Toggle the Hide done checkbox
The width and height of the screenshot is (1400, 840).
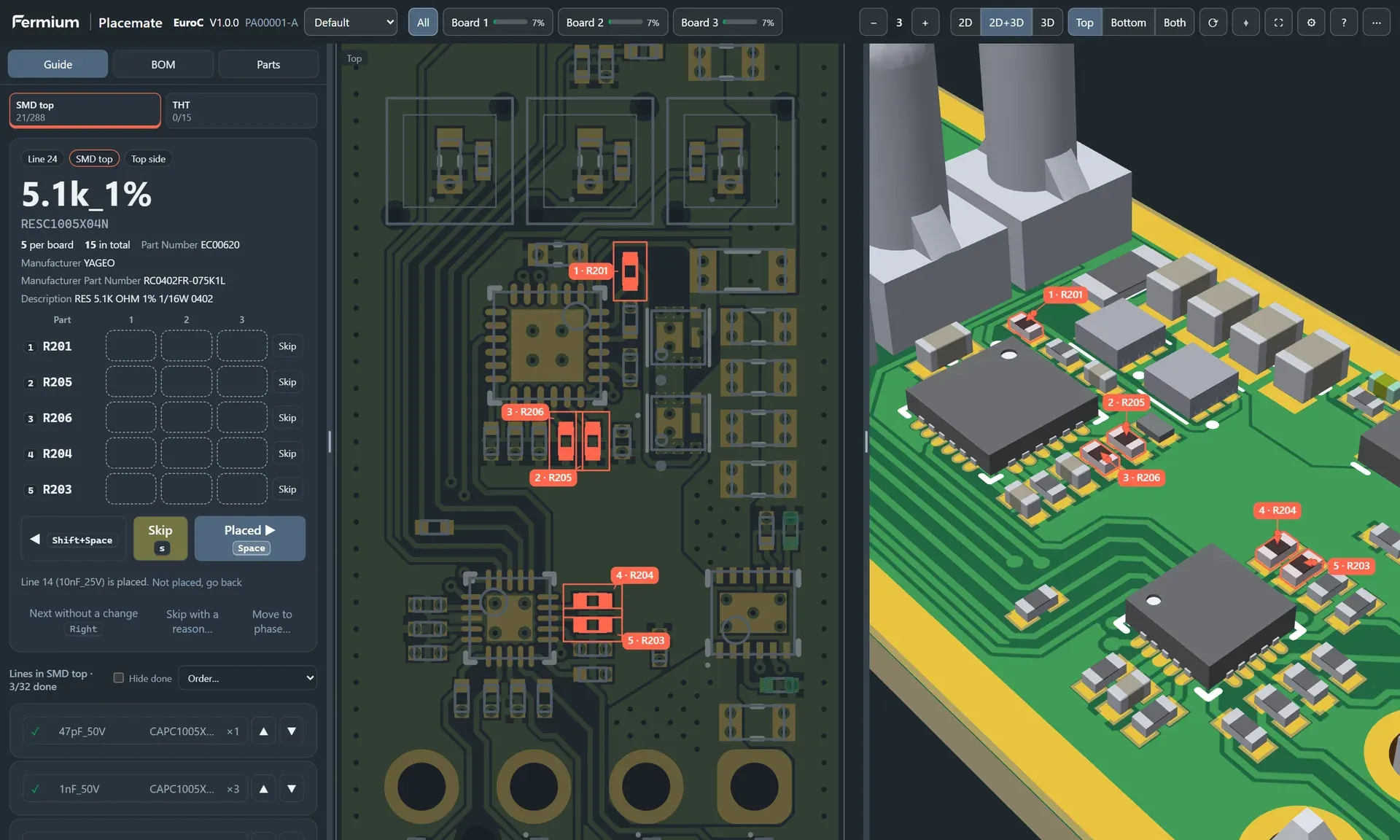119,678
